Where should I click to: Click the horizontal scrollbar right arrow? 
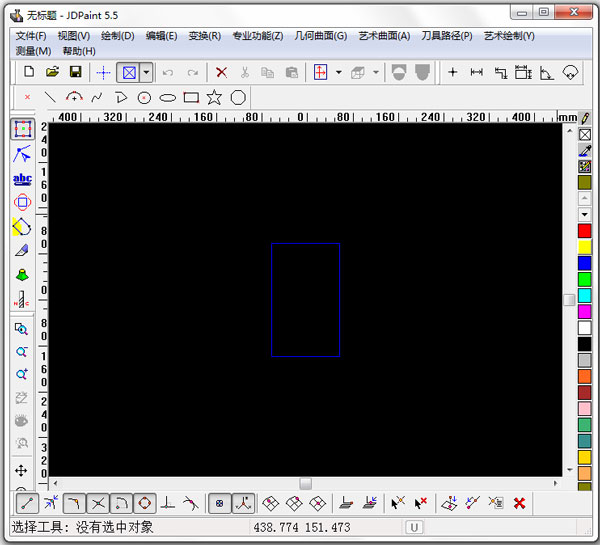click(555, 483)
